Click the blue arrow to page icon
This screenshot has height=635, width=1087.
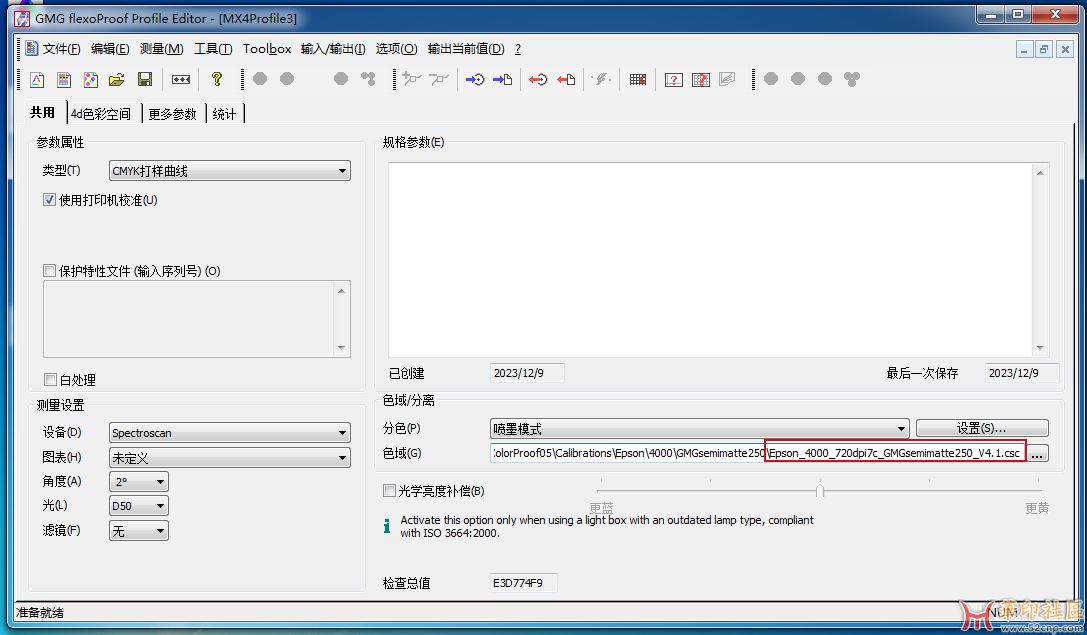(x=503, y=80)
